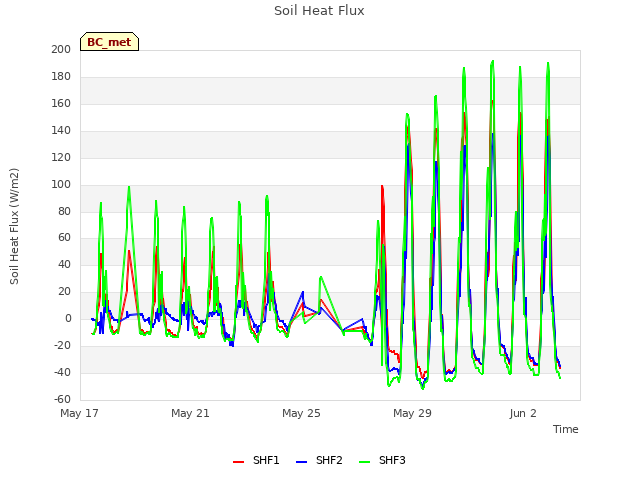Click the 40 y-axis label
This screenshot has width=640, height=480.
[x=64, y=264]
